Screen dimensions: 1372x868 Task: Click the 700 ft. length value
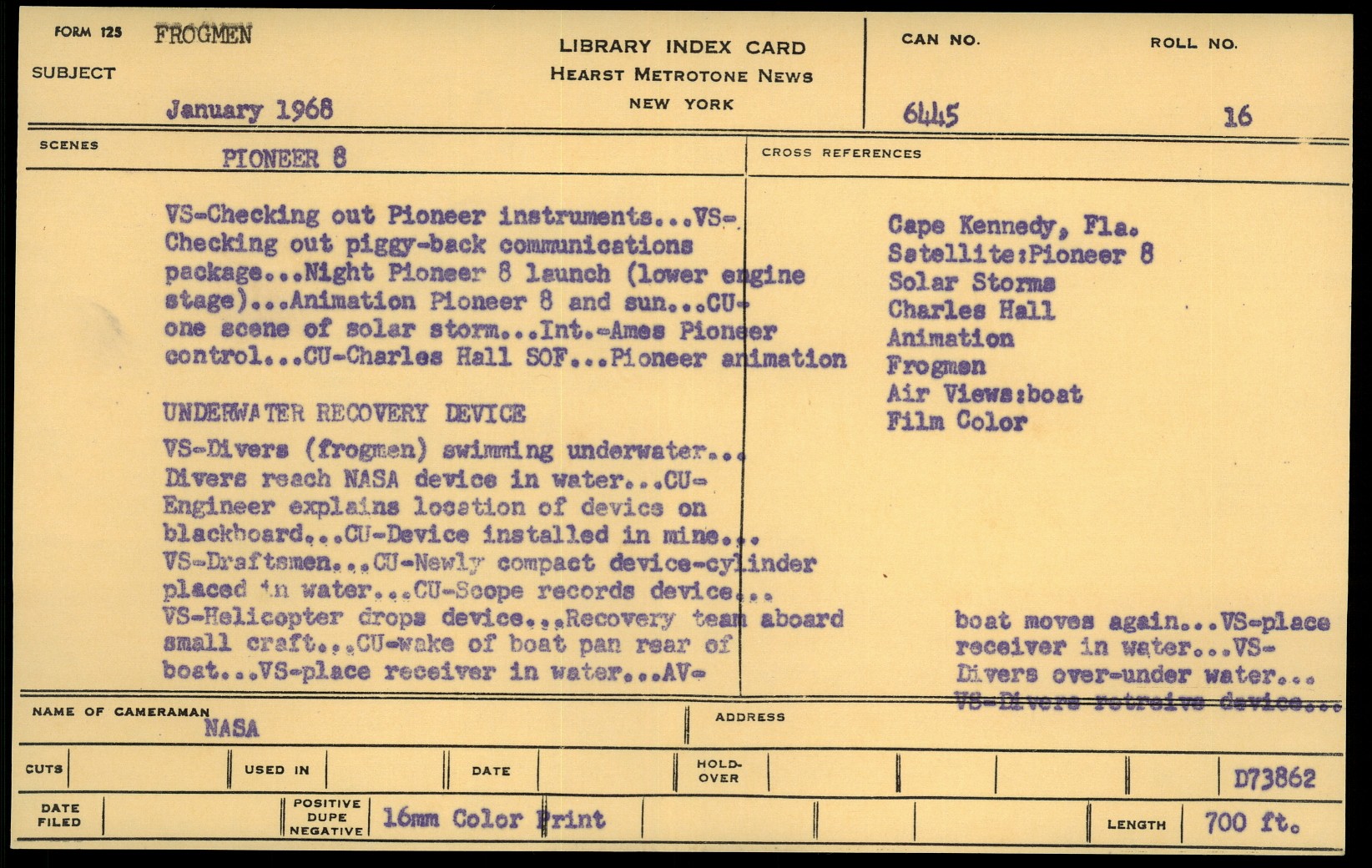coord(1252,823)
